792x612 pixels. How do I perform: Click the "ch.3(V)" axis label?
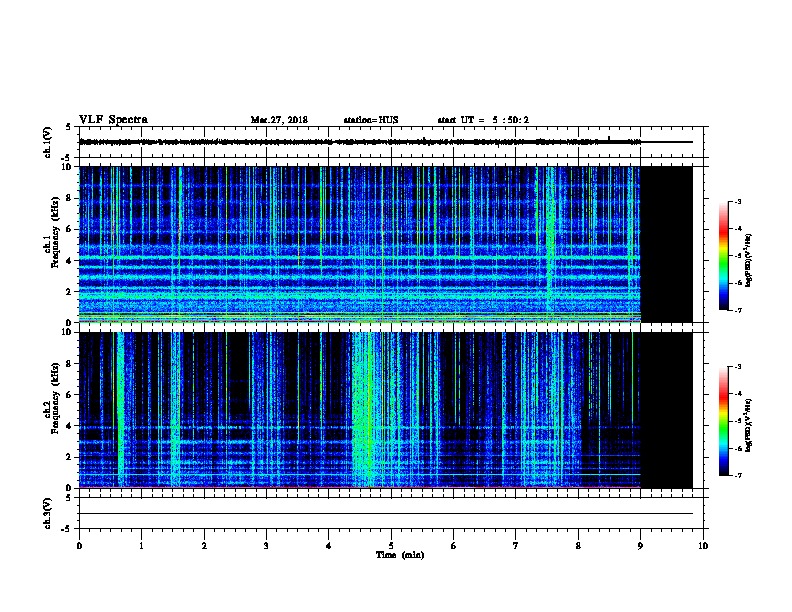[x=47, y=513]
